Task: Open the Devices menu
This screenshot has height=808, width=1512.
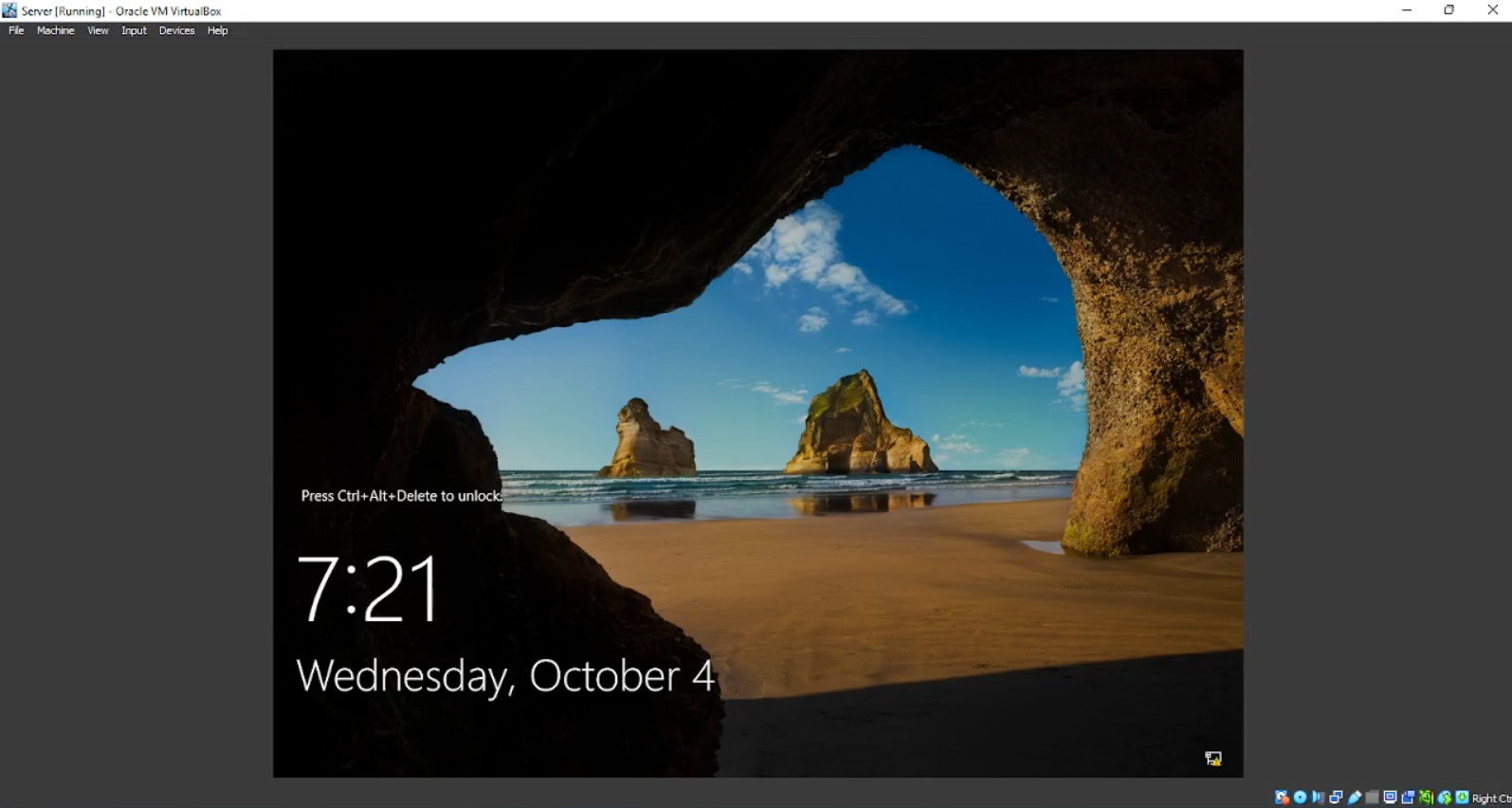Action: tap(176, 30)
